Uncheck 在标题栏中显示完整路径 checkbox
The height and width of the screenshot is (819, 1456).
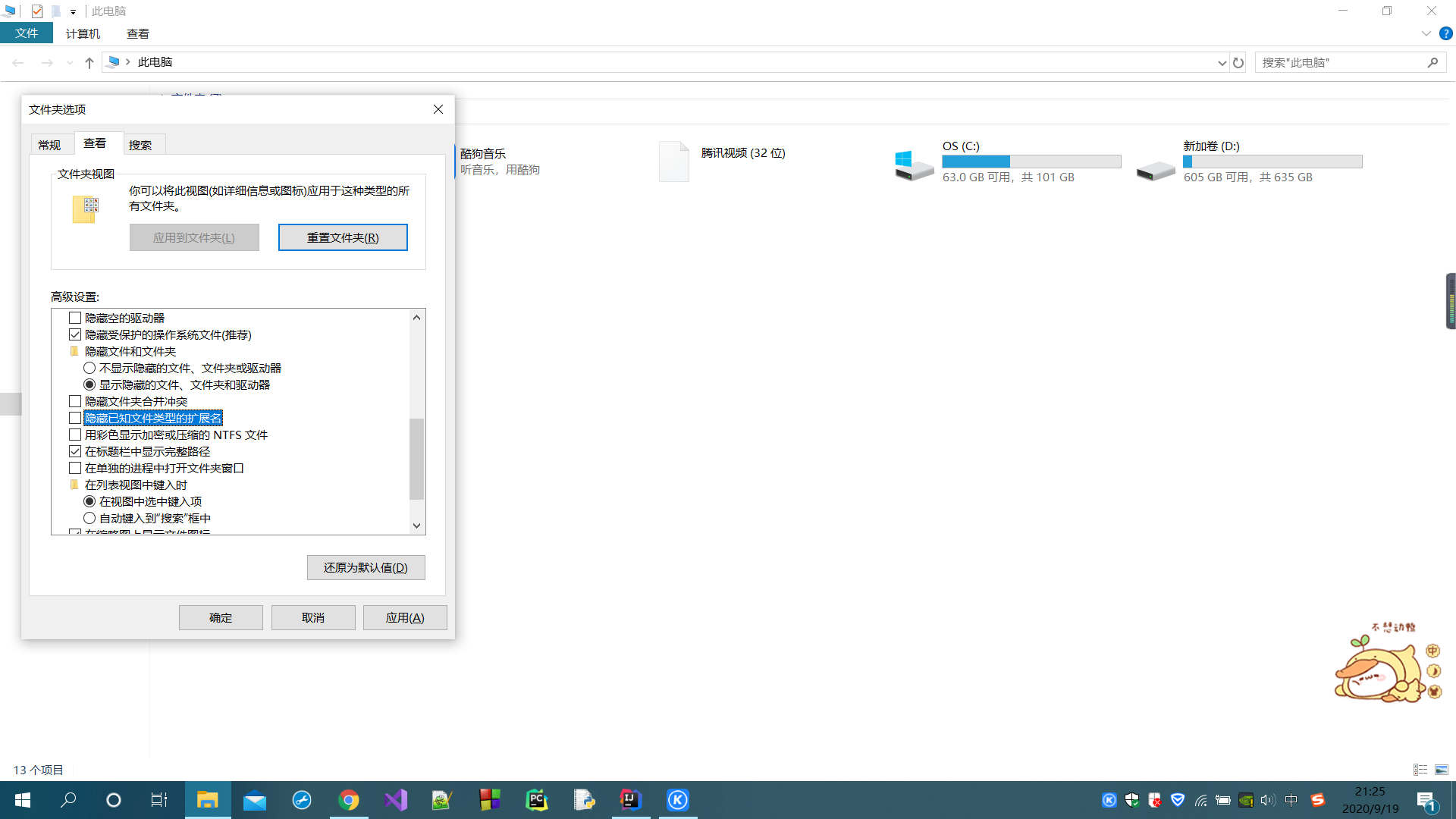click(75, 451)
